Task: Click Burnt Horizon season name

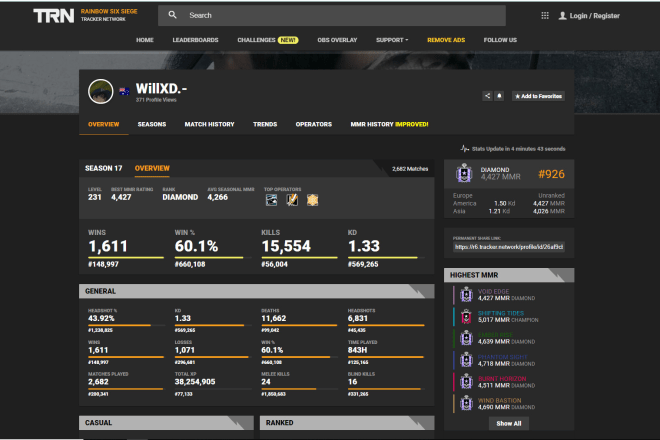Action: click(502, 379)
